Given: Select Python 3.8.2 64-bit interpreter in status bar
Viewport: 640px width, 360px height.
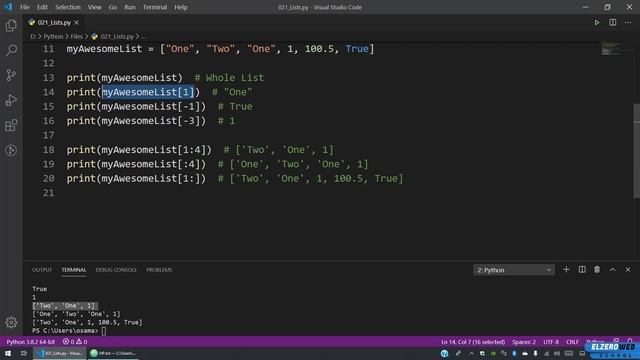Looking at the screenshot, I should point(31,342).
